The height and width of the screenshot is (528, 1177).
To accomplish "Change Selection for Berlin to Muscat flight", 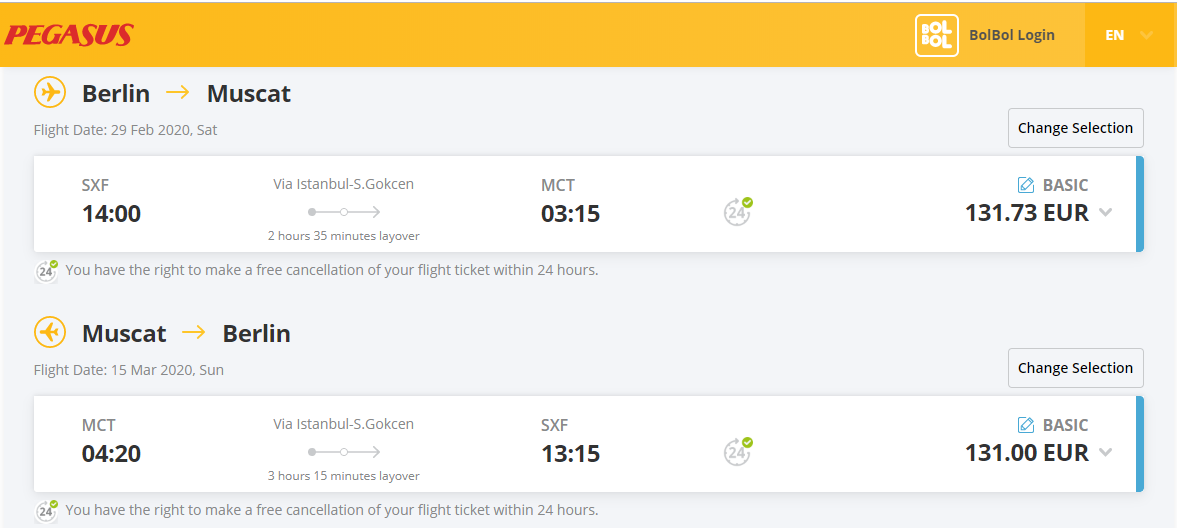I will (x=1075, y=128).
